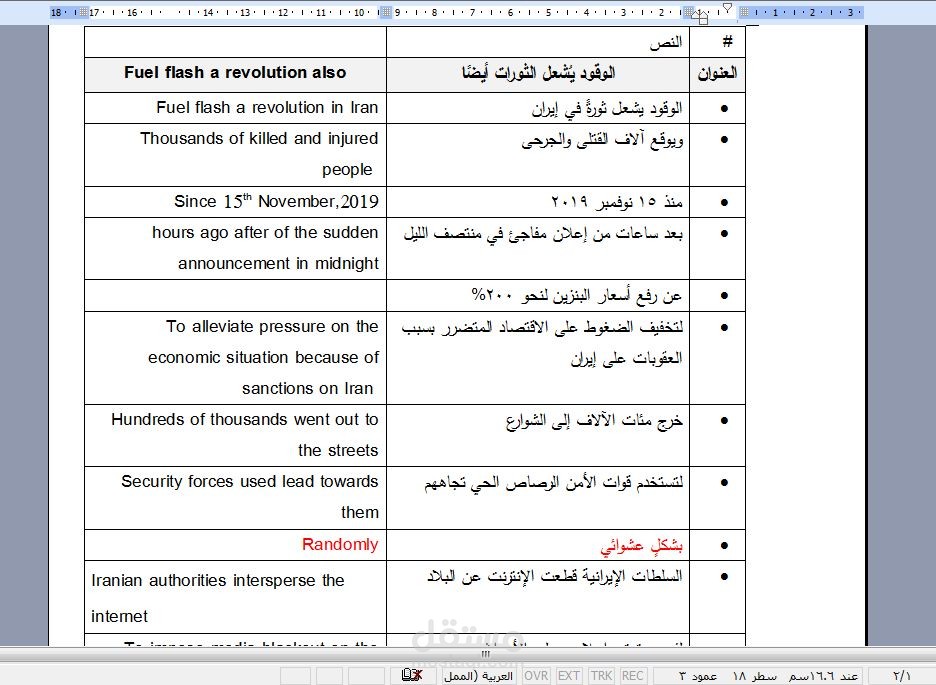The height and width of the screenshot is (685, 936).
Task: Click the Arabic text 'عن رفع أسعار البنزين لنحو ٢٠٠%'
Action: pos(577,295)
